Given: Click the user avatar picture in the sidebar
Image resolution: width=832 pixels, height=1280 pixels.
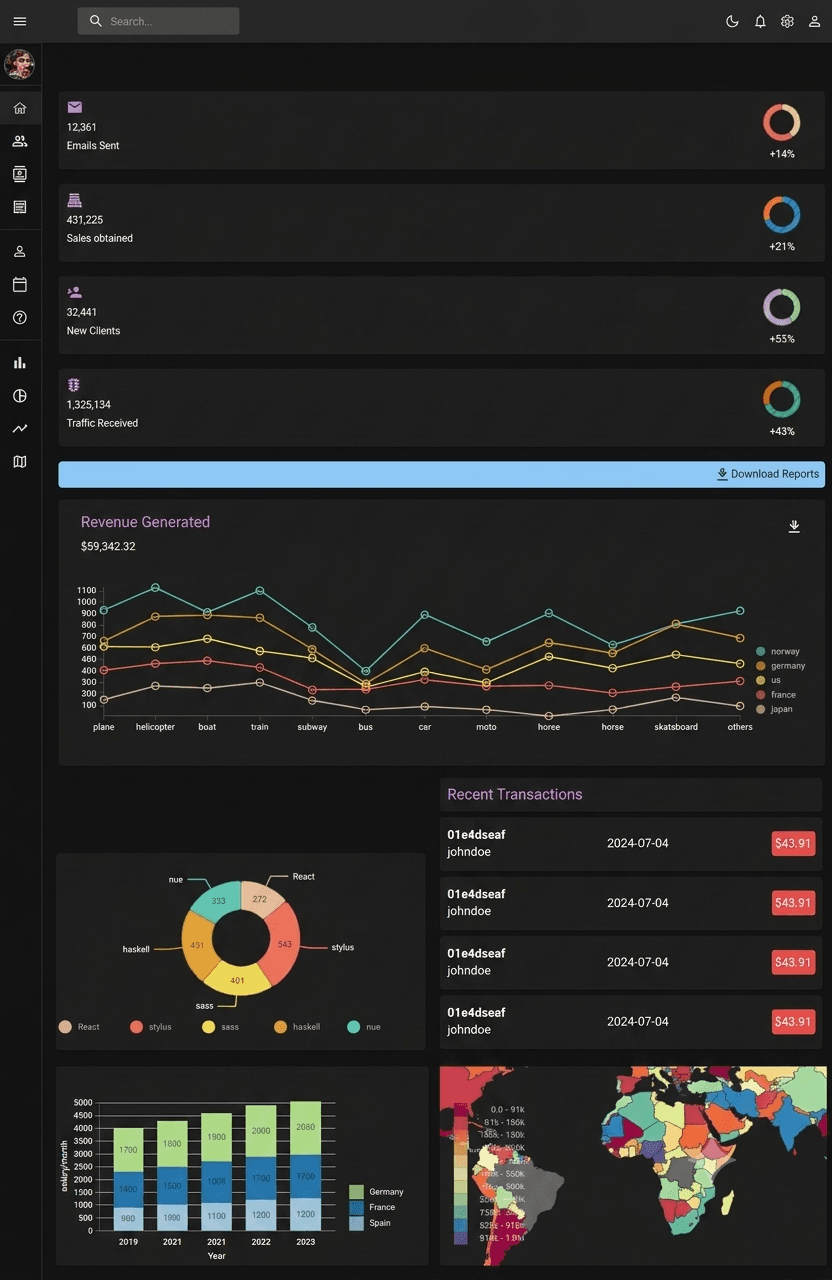Looking at the screenshot, I should (x=20, y=65).
